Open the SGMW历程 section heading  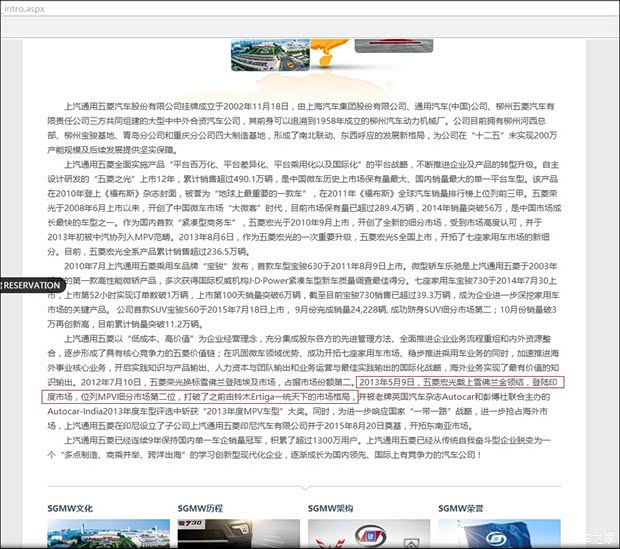click(200, 508)
